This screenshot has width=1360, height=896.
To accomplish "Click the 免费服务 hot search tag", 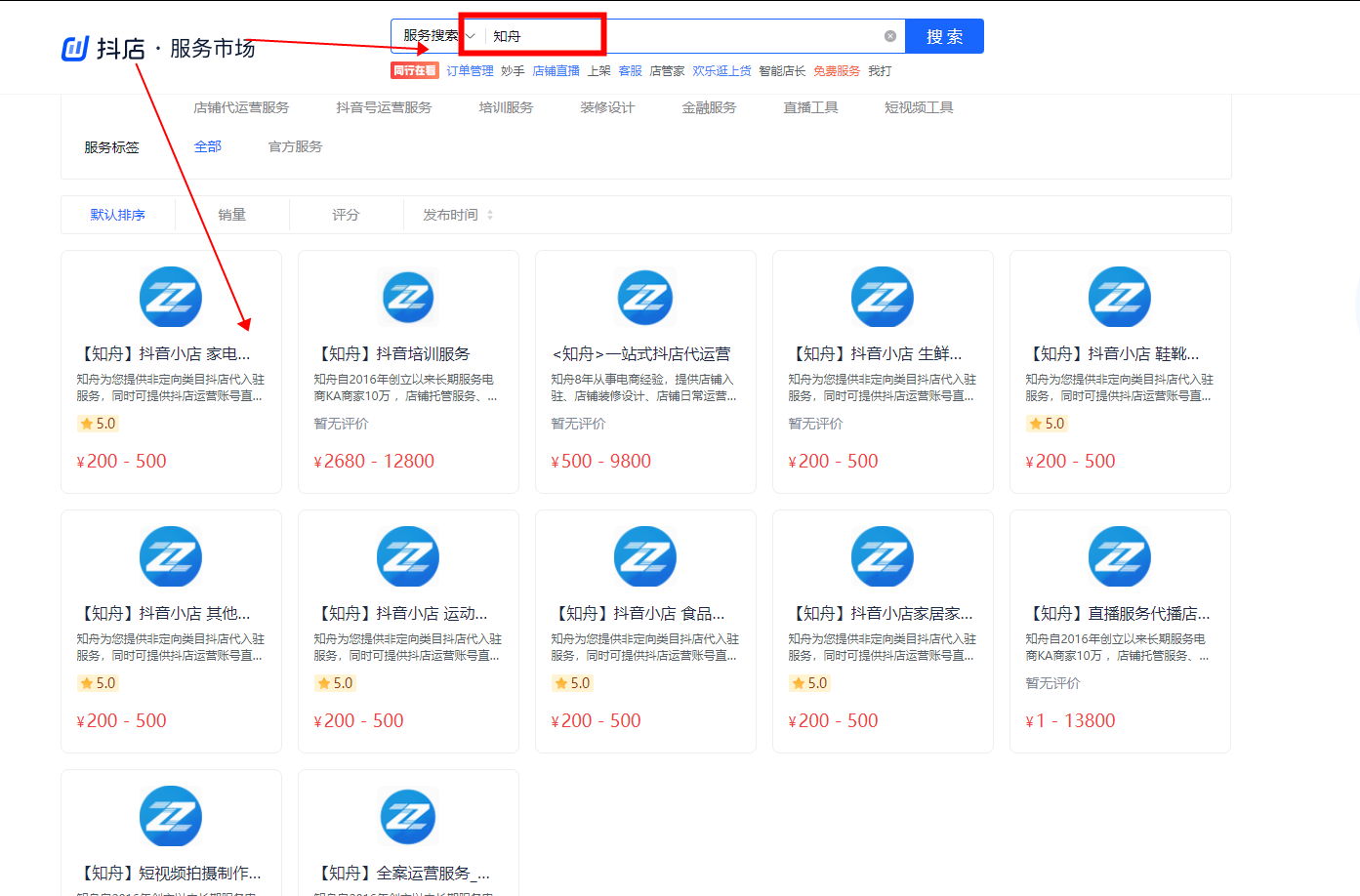I will (x=837, y=71).
